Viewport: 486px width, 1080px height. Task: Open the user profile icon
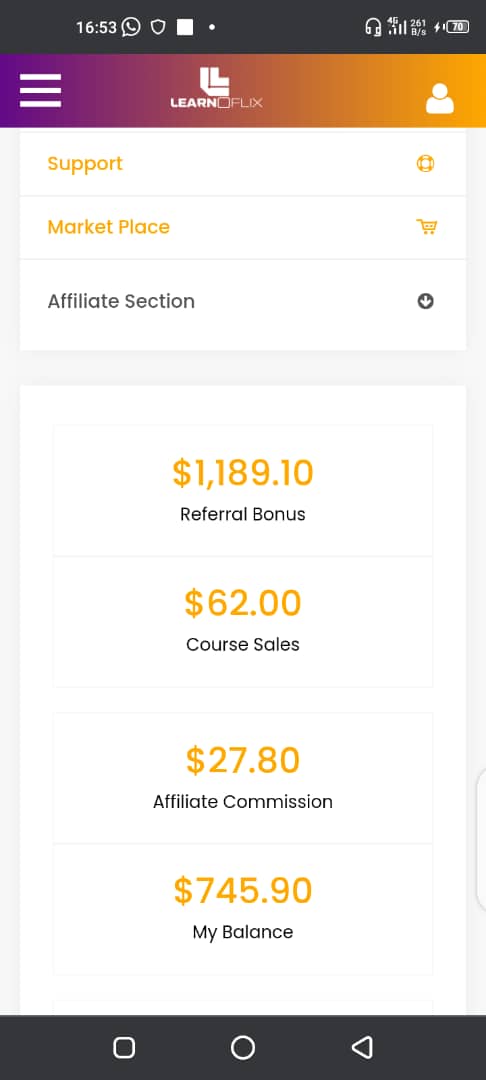pos(440,98)
